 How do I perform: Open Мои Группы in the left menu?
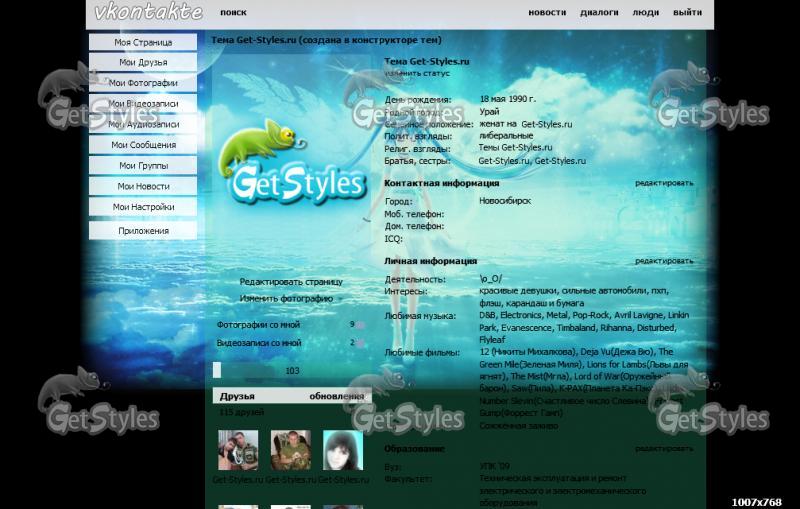[x=143, y=166]
